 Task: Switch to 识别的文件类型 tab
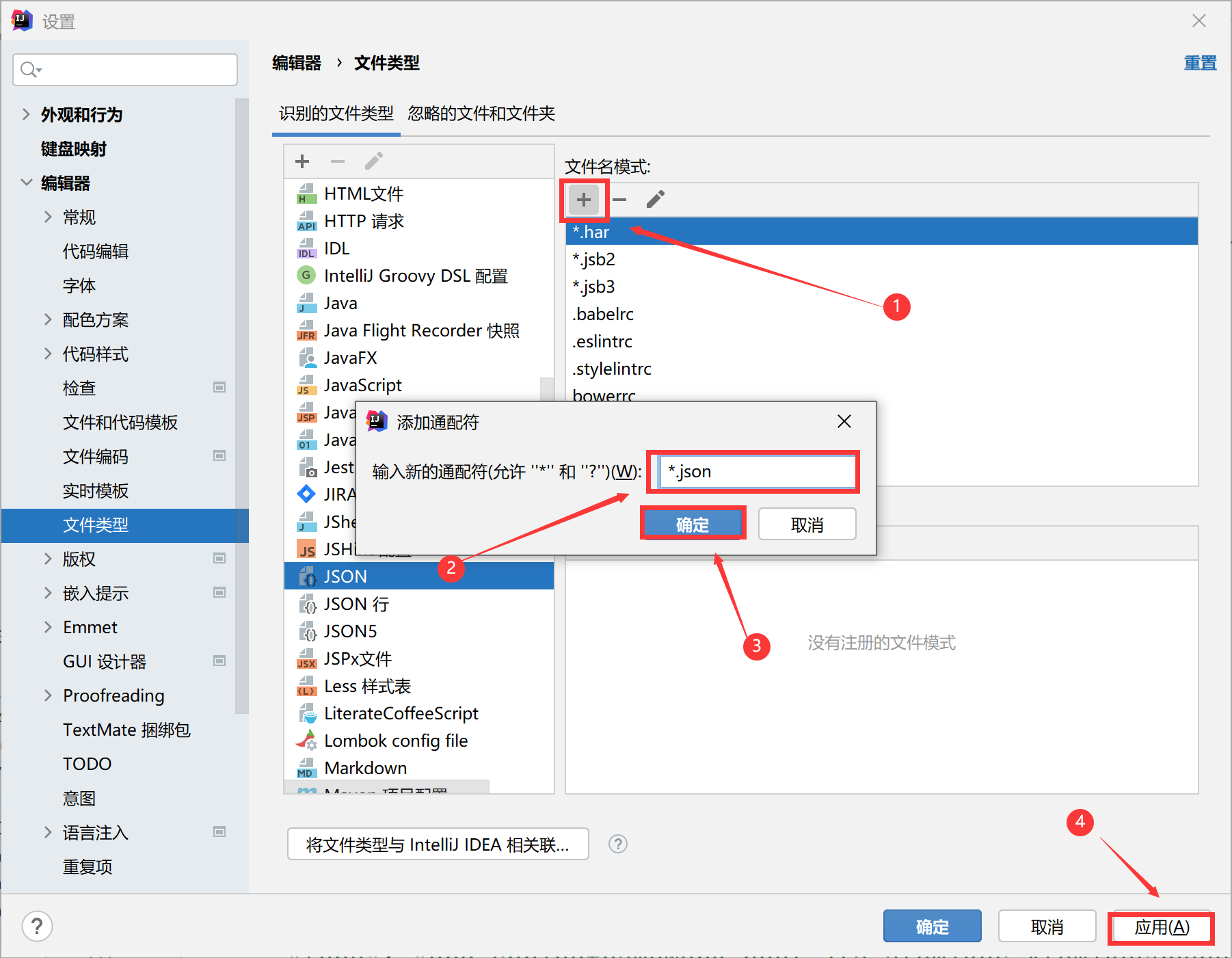[x=336, y=114]
